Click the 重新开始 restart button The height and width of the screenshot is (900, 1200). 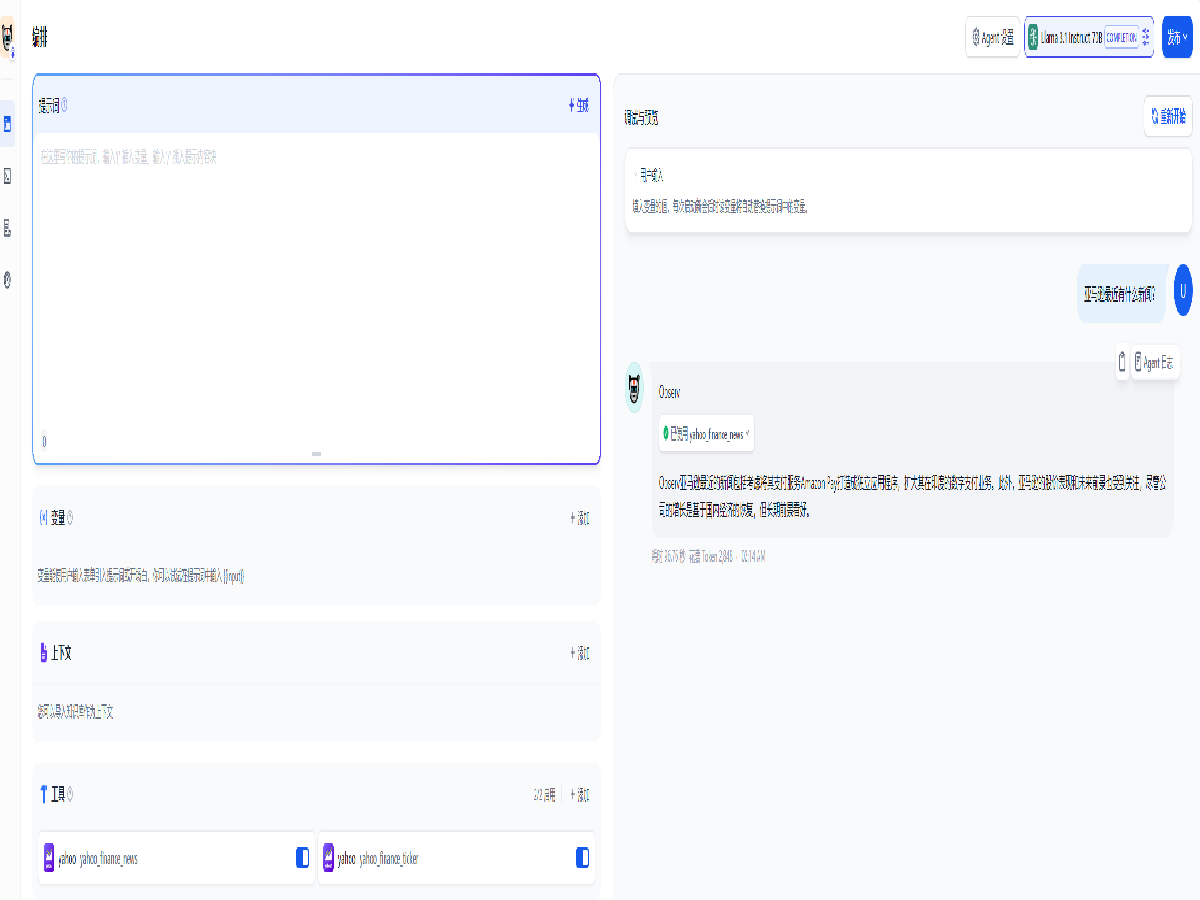pos(1167,116)
